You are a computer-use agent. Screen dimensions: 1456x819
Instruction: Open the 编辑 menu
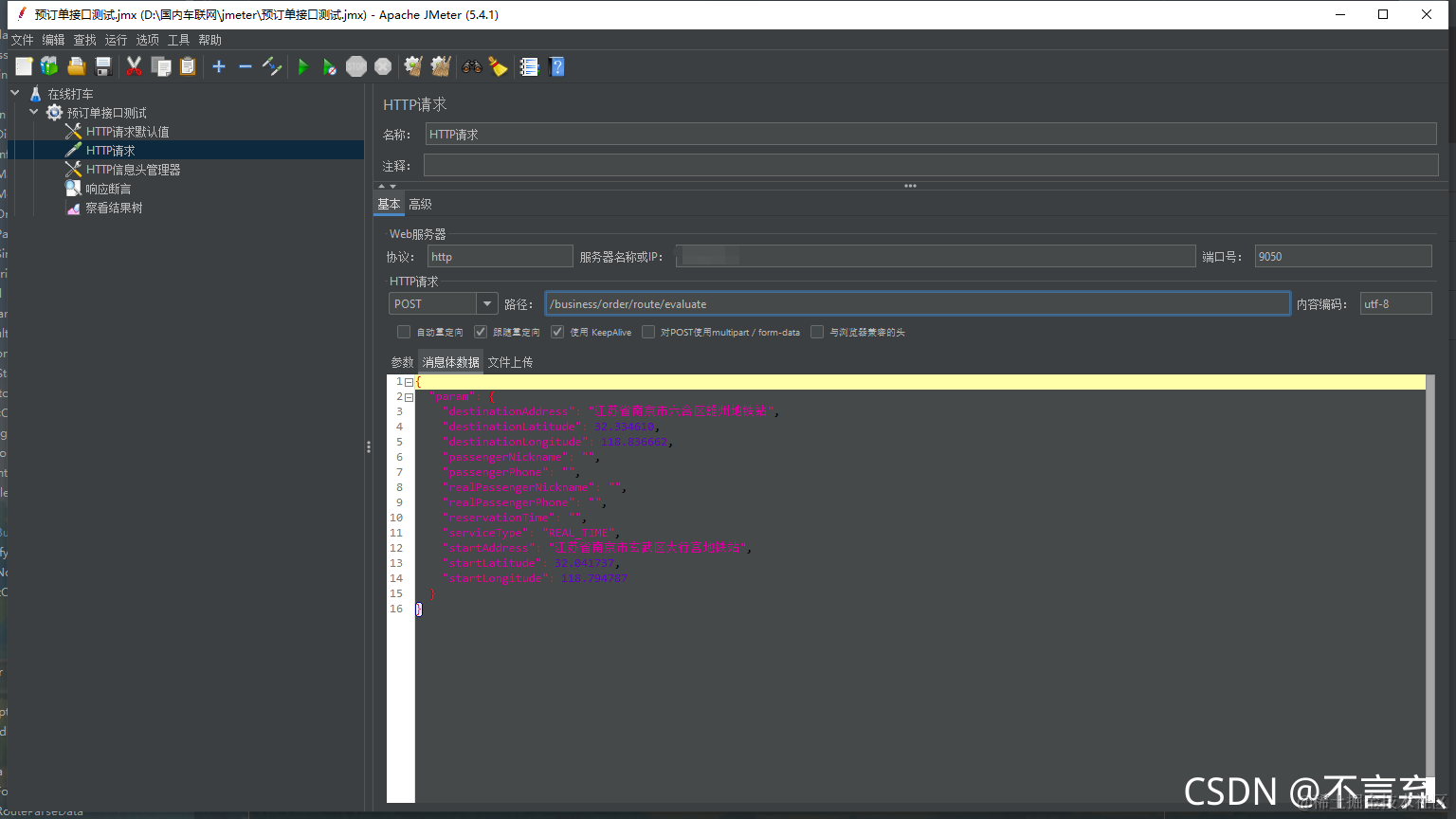pyautogui.click(x=53, y=40)
